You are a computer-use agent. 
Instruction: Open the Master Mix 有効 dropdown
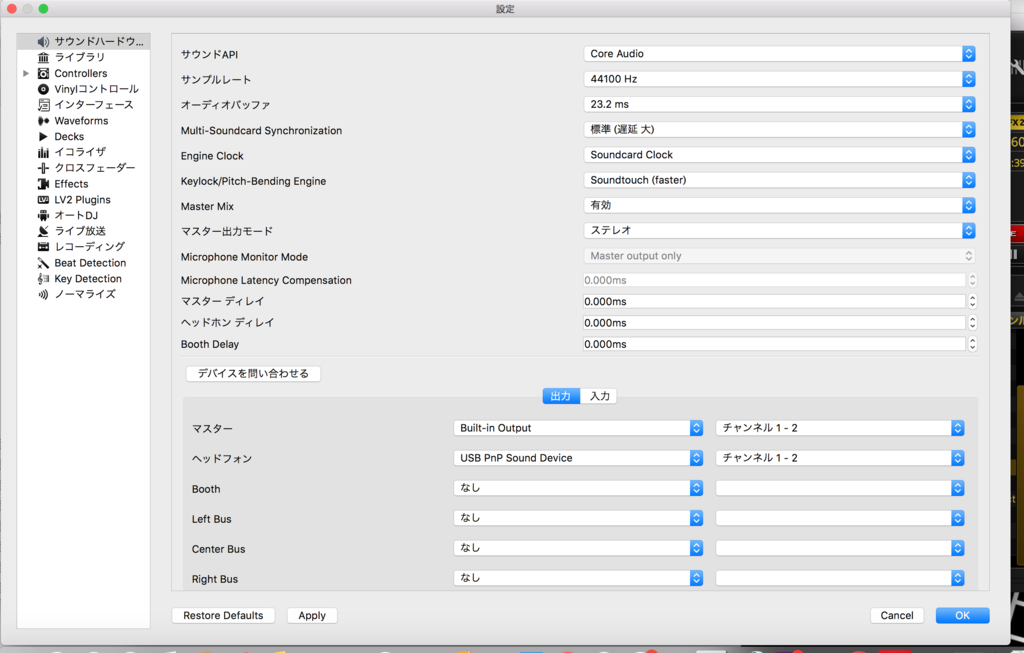click(x=779, y=206)
